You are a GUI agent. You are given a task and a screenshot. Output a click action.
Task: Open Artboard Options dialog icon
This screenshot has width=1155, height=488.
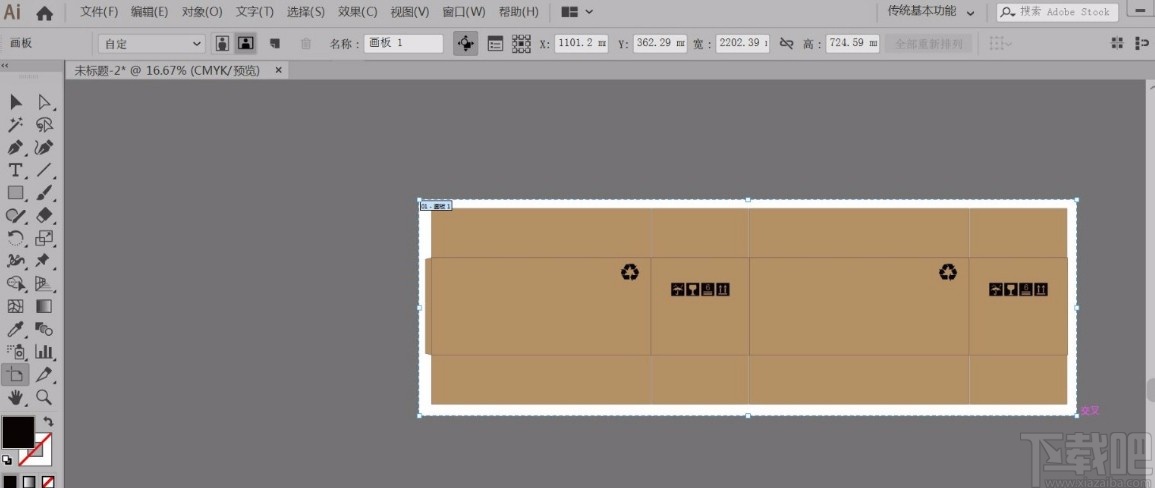click(496, 43)
